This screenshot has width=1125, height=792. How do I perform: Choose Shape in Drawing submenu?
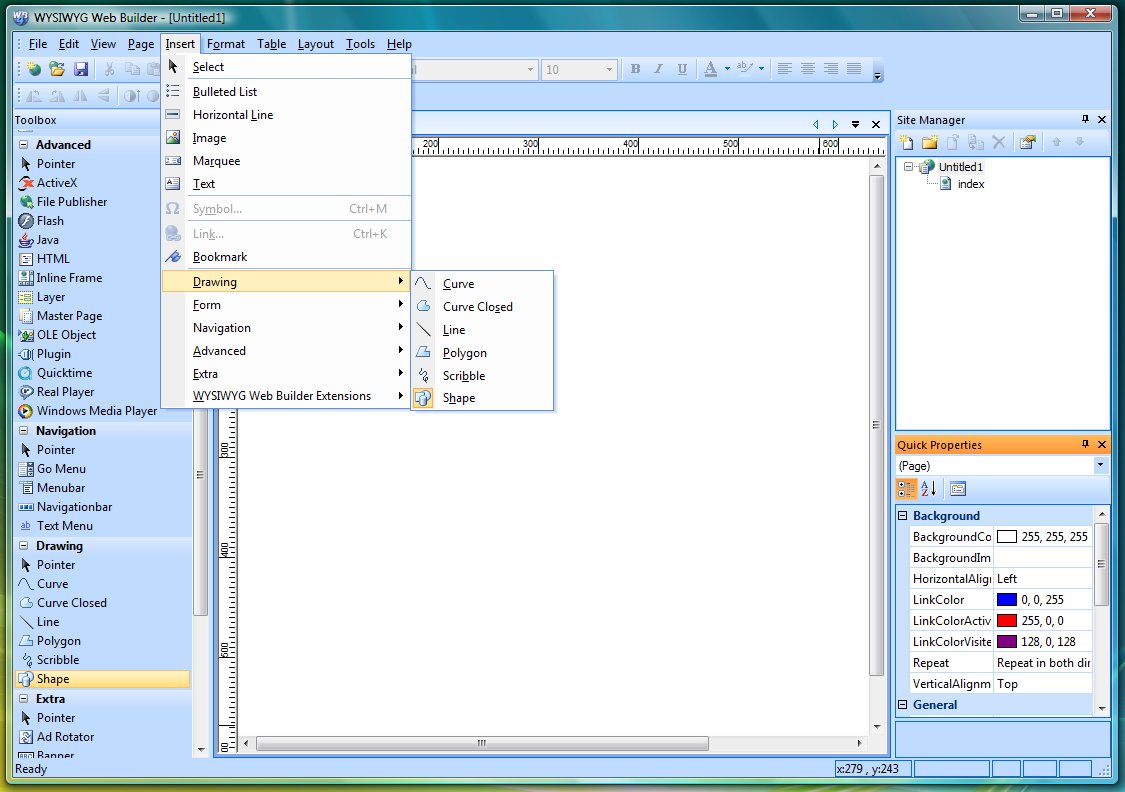(x=482, y=398)
